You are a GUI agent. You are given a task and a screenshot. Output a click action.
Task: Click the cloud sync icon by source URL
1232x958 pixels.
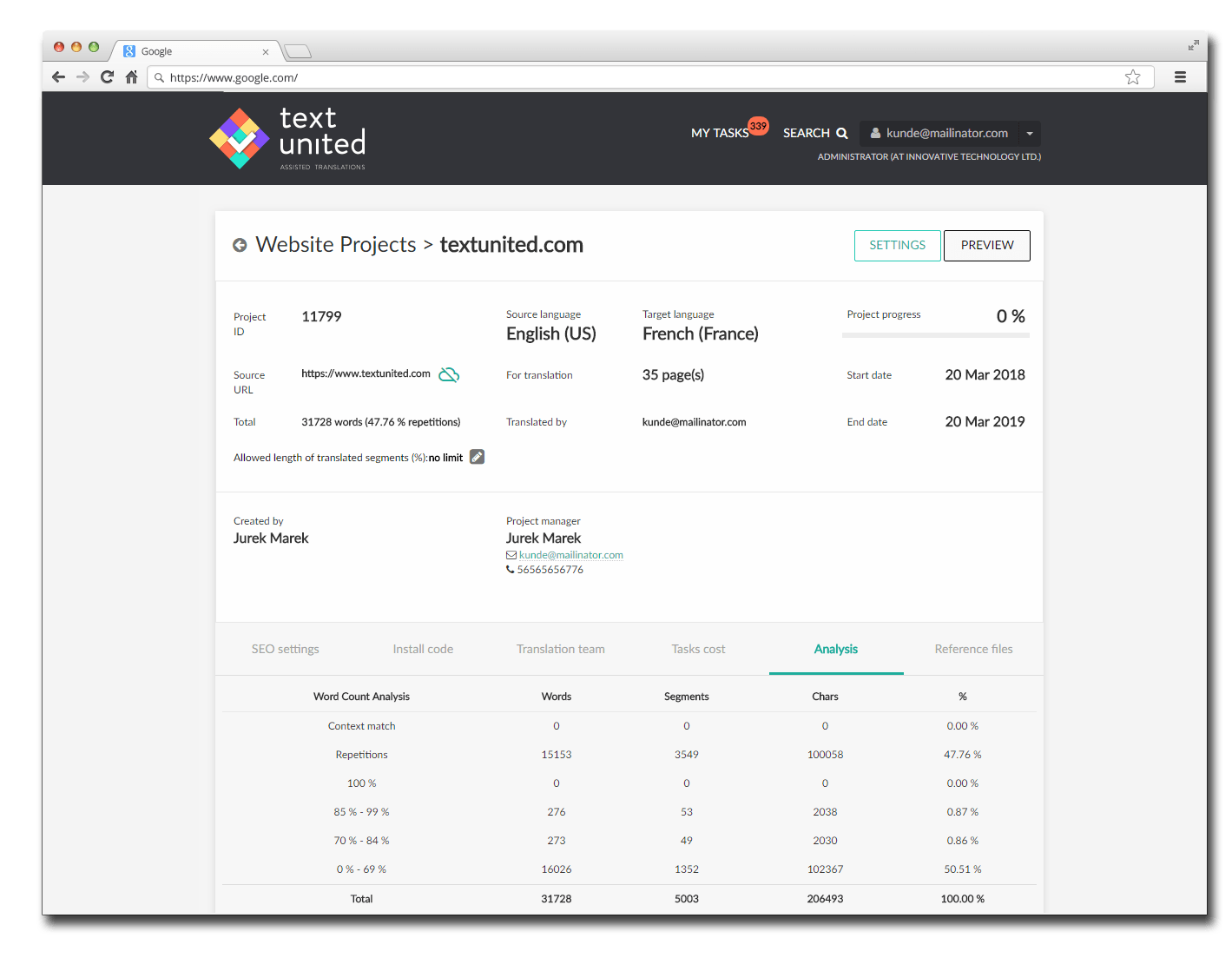(449, 374)
